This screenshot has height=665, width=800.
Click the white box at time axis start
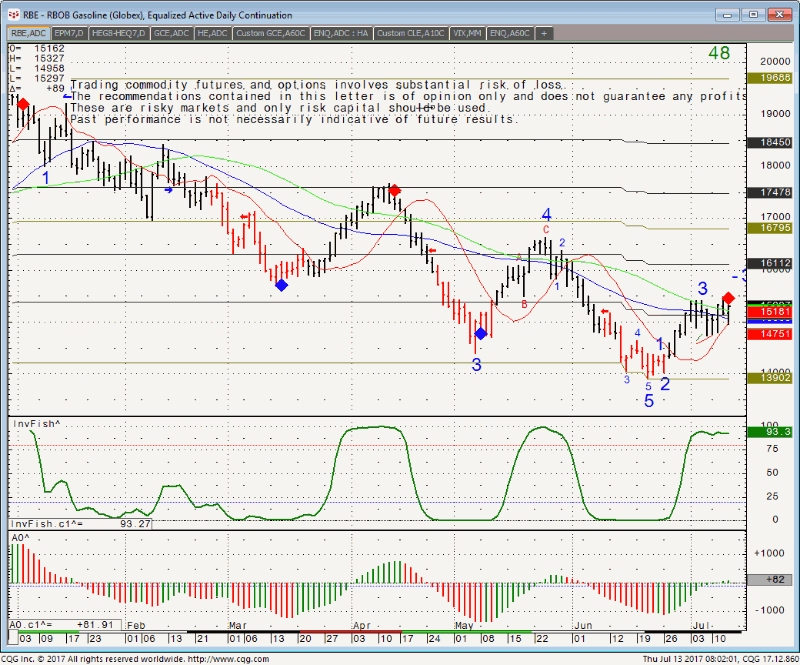coord(13,637)
